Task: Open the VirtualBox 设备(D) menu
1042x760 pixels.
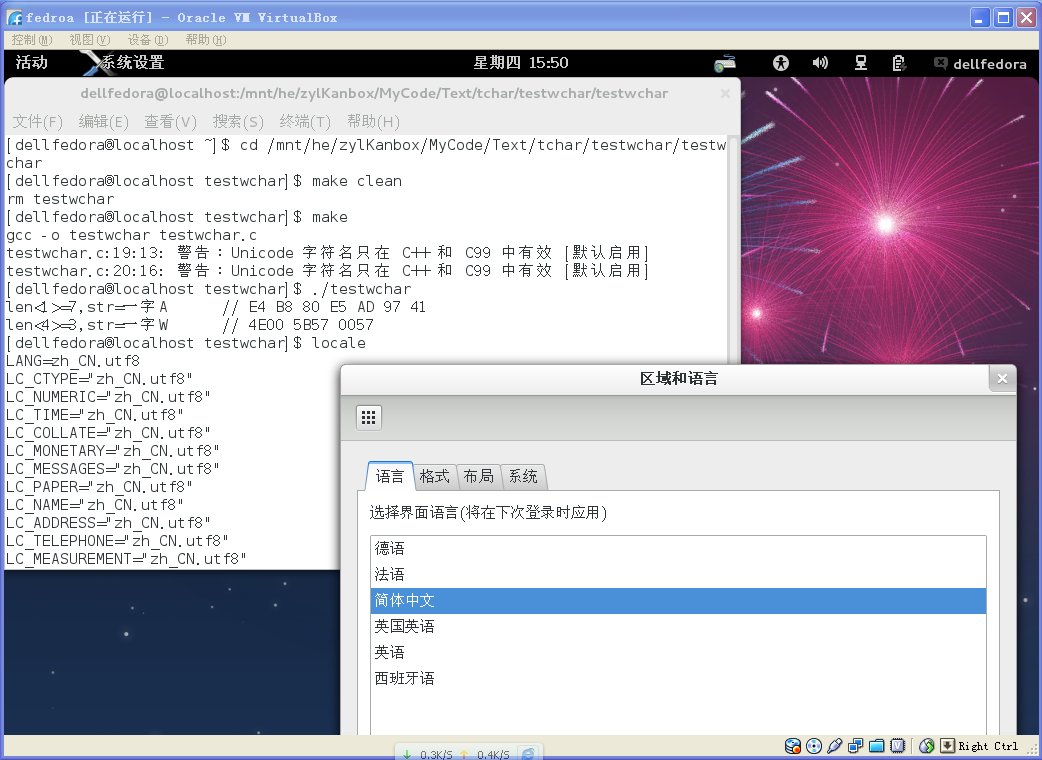Action: pyautogui.click(x=148, y=40)
